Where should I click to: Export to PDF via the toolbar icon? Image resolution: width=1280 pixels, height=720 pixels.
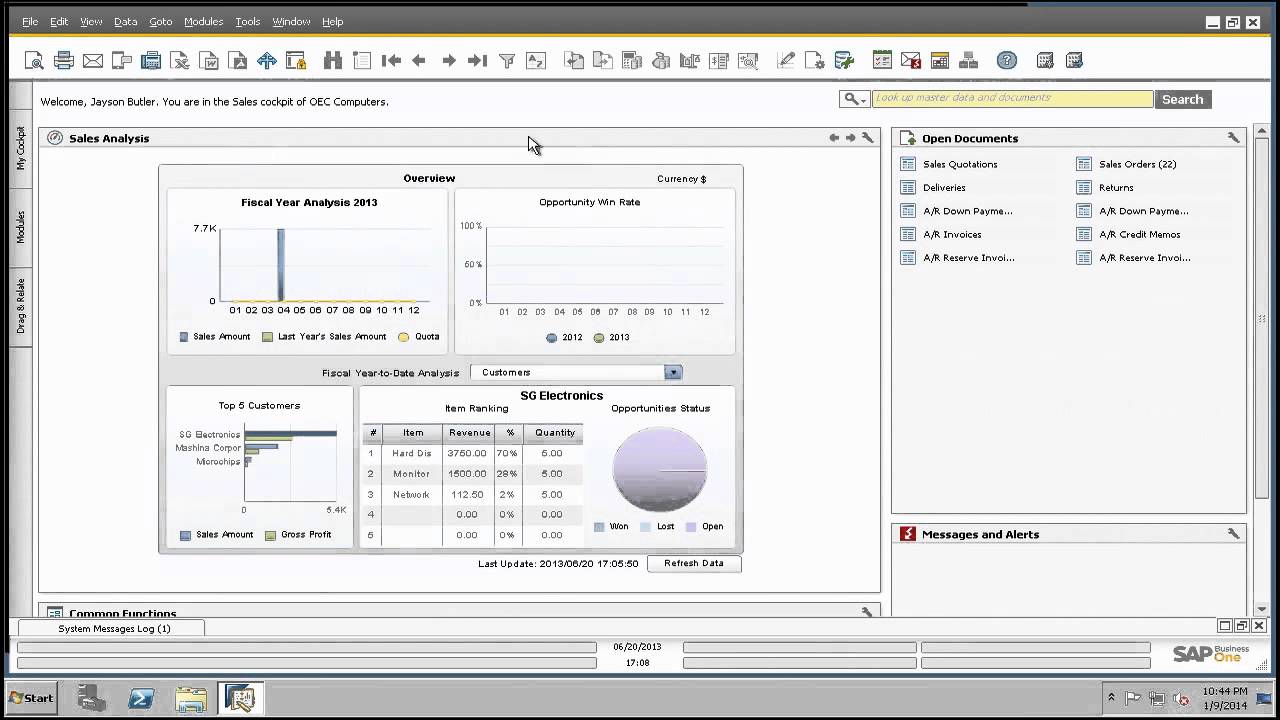[x=238, y=61]
